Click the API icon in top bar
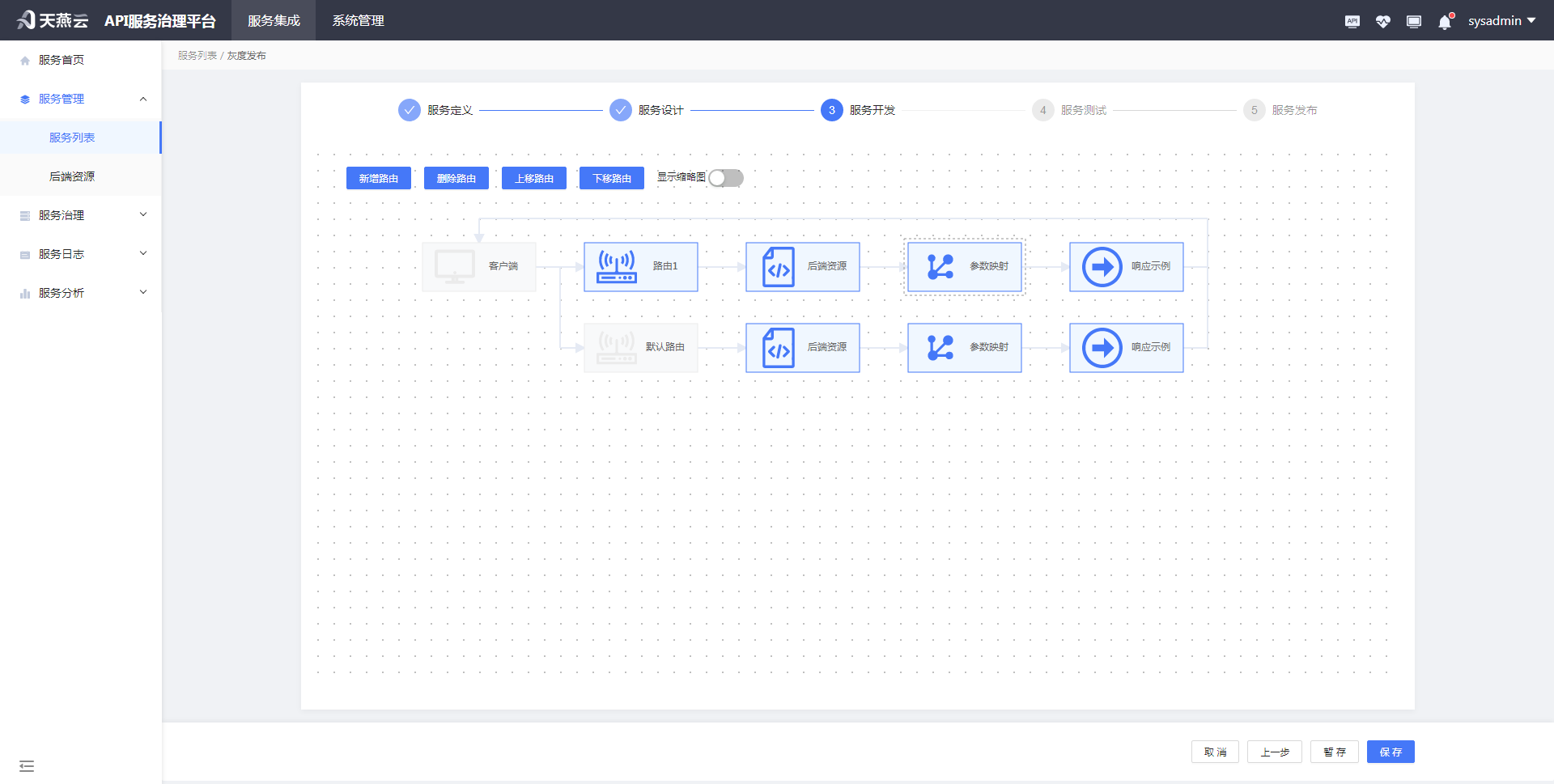This screenshot has height=784, width=1554. (1352, 21)
